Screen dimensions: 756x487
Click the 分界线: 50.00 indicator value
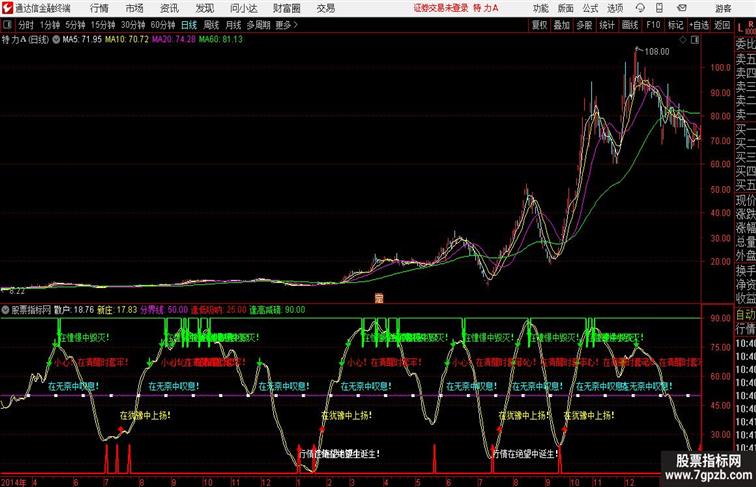coord(164,310)
